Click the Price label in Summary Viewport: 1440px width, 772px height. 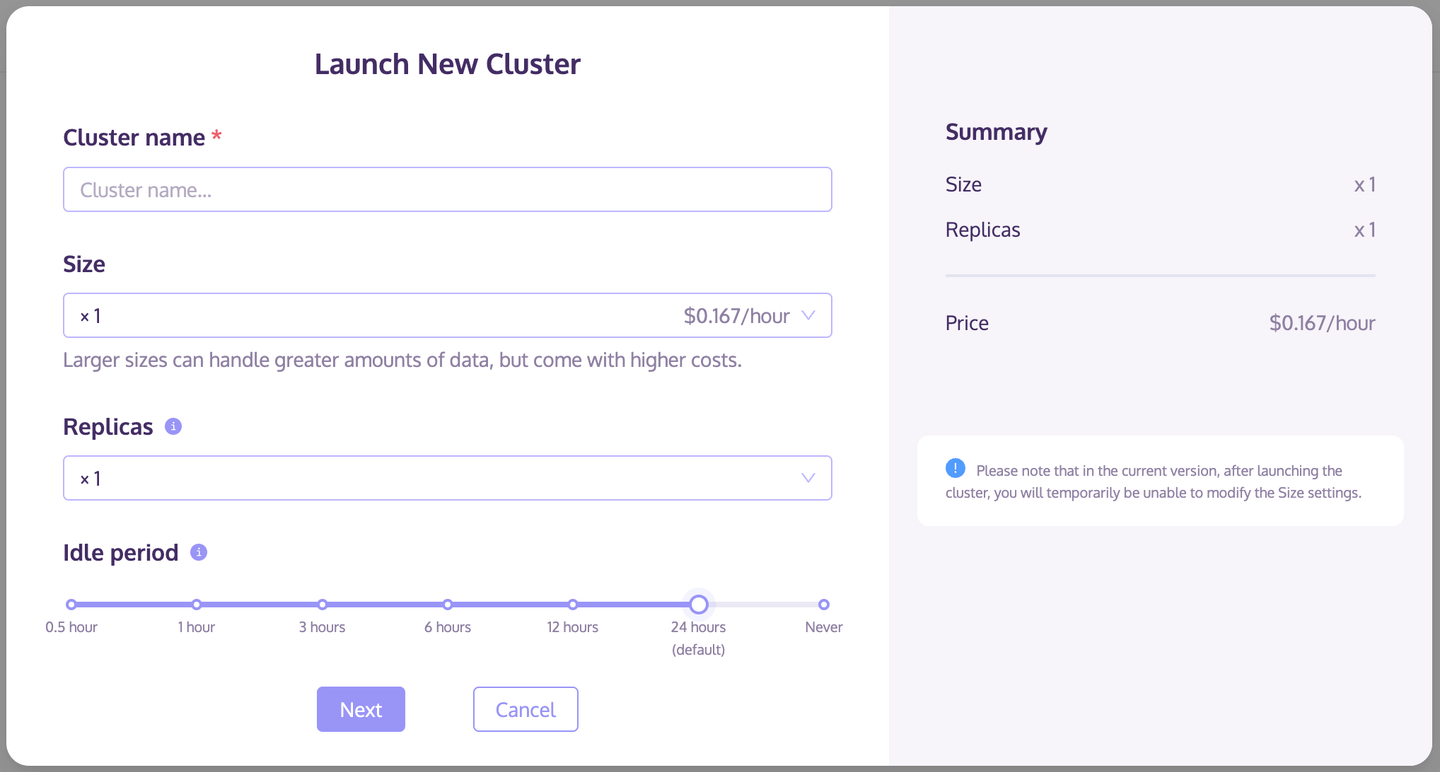pos(967,323)
